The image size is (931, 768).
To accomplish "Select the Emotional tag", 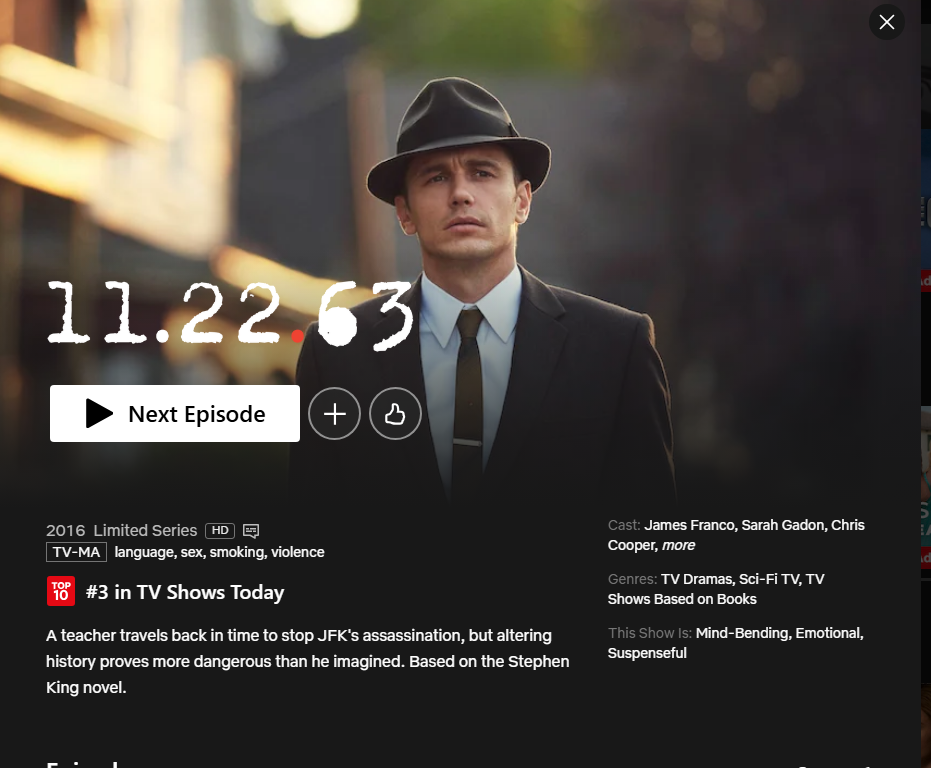I will pyautogui.click(x=829, y=633).
